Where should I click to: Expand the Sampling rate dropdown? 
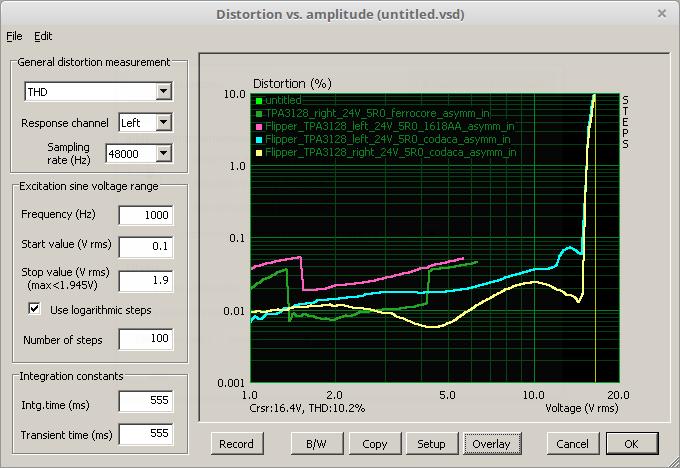[163, 153]
